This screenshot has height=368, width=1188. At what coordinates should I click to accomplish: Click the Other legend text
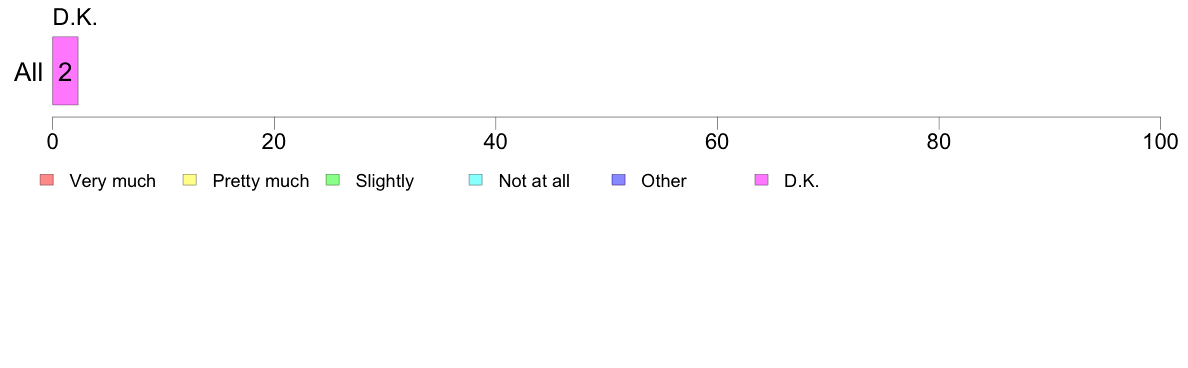[664, 181]
